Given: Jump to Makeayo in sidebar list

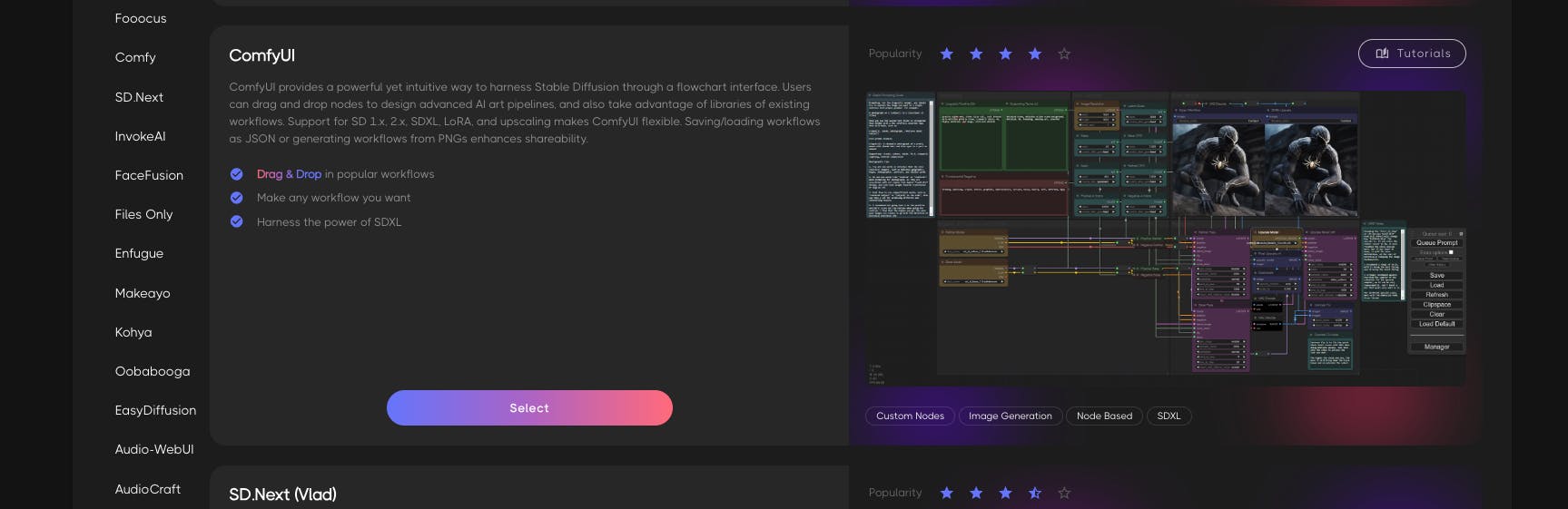Looking at the screenshot, I should click(143, 293).
